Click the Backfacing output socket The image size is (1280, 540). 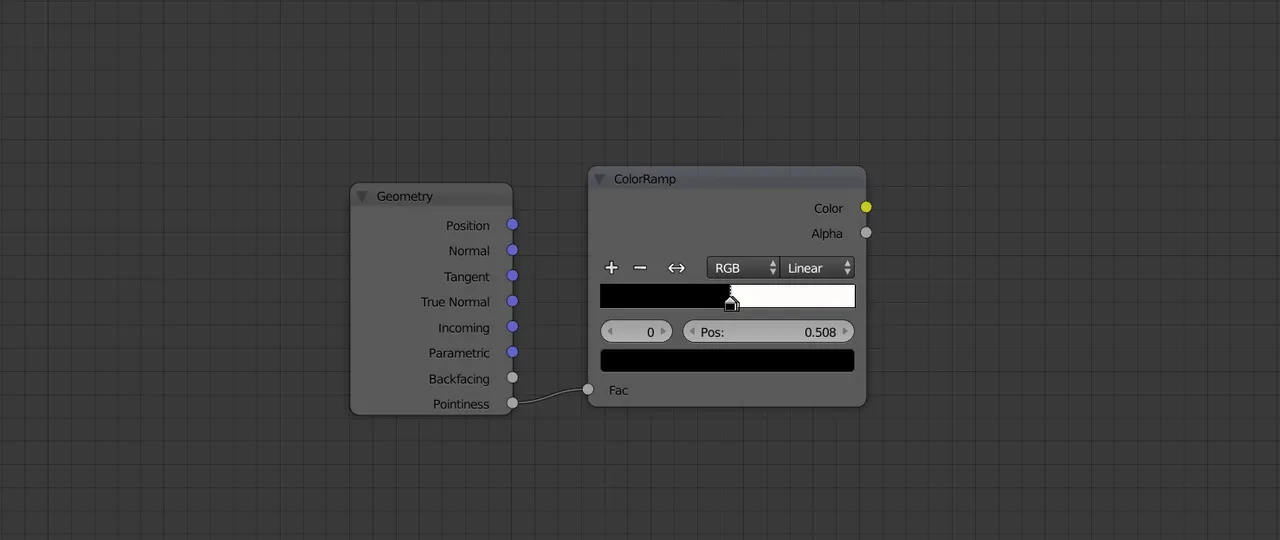coord(512,378)
